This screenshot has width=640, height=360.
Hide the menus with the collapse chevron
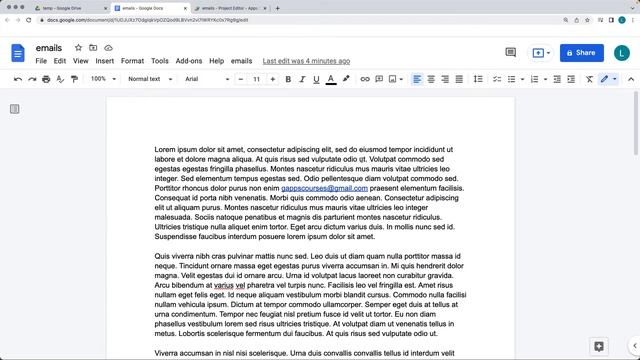pyautogui.click(x=631, y=79)
